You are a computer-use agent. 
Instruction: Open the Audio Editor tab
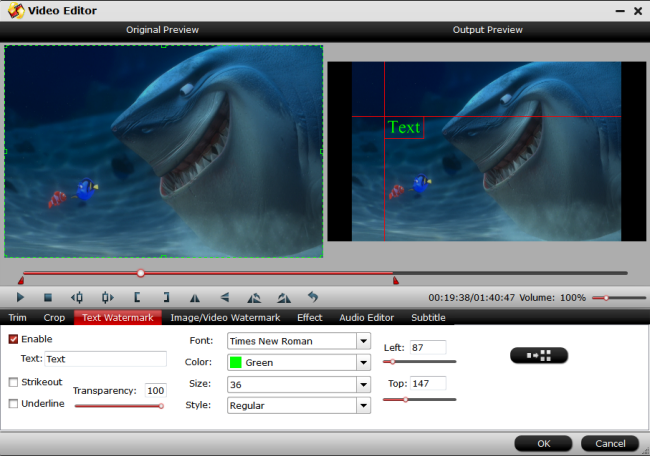[x=366, y=318]
